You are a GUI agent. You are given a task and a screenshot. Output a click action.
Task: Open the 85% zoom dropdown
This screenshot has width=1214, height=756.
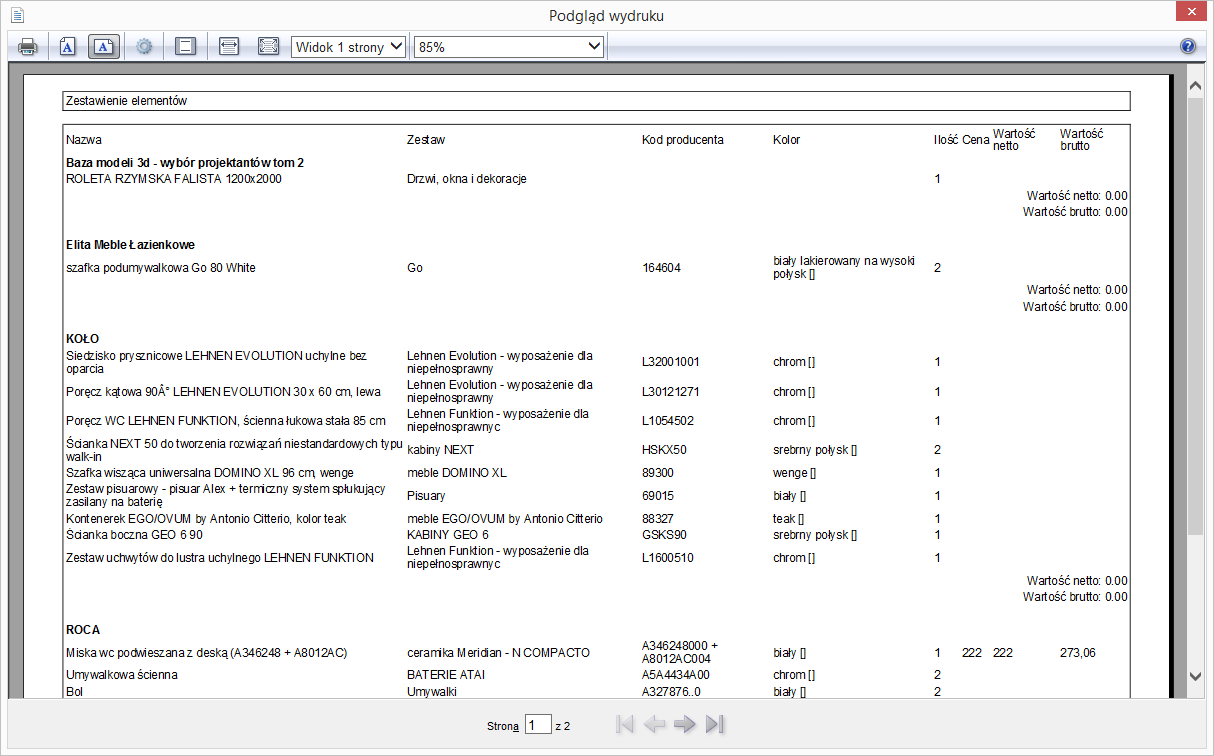coord(510,46)
